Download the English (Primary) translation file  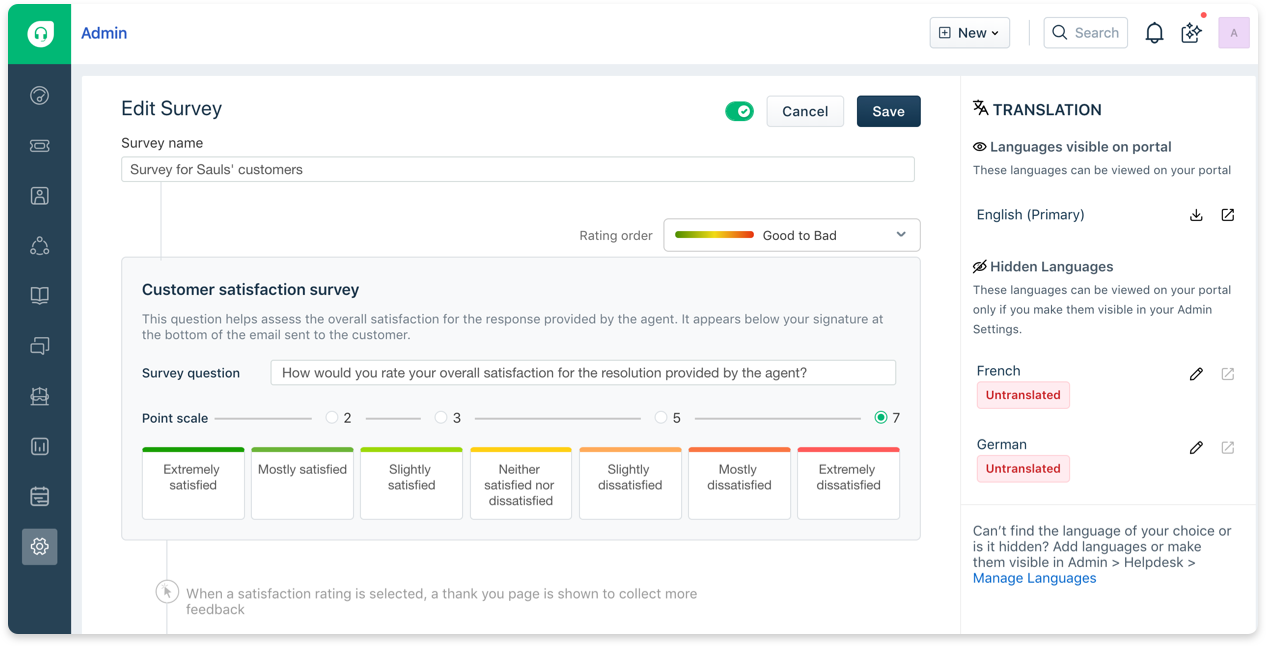click(1196, 214)
